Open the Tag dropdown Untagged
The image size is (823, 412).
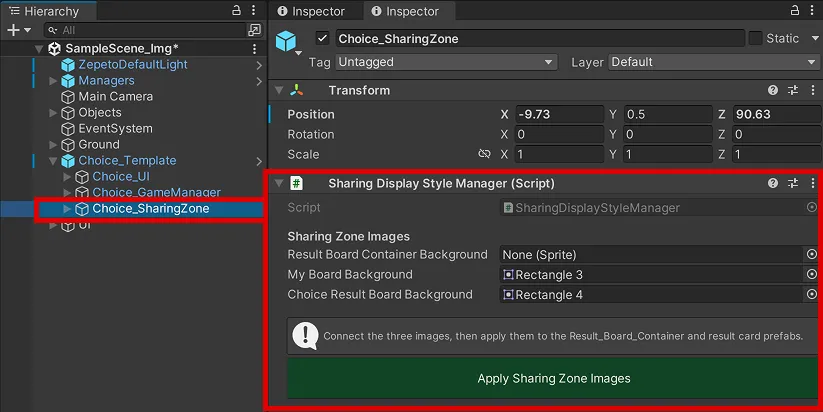pyautogui.click(x=446, y=62)
